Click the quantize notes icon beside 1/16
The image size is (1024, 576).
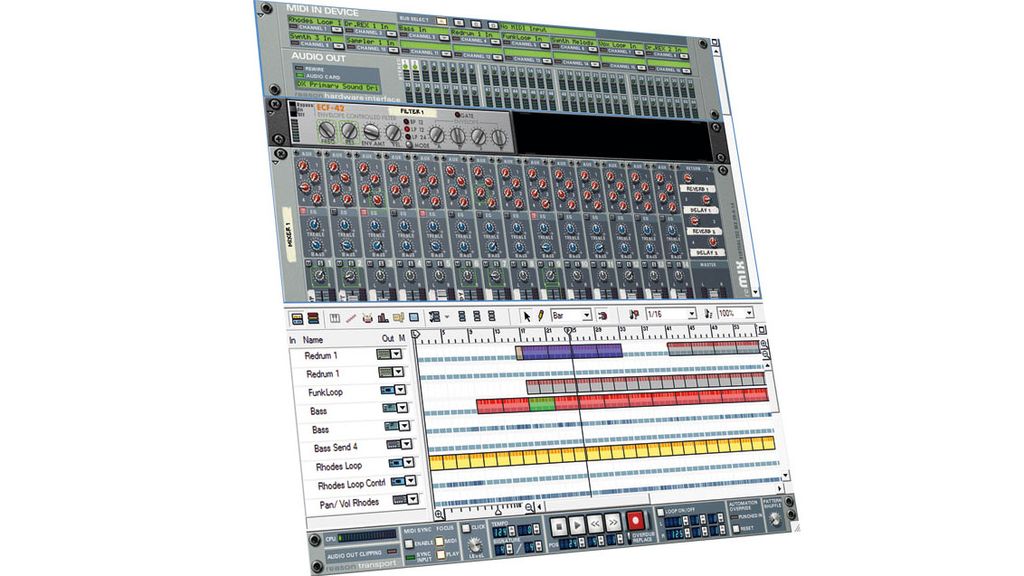pyautogui.click(x=634, y=317)
